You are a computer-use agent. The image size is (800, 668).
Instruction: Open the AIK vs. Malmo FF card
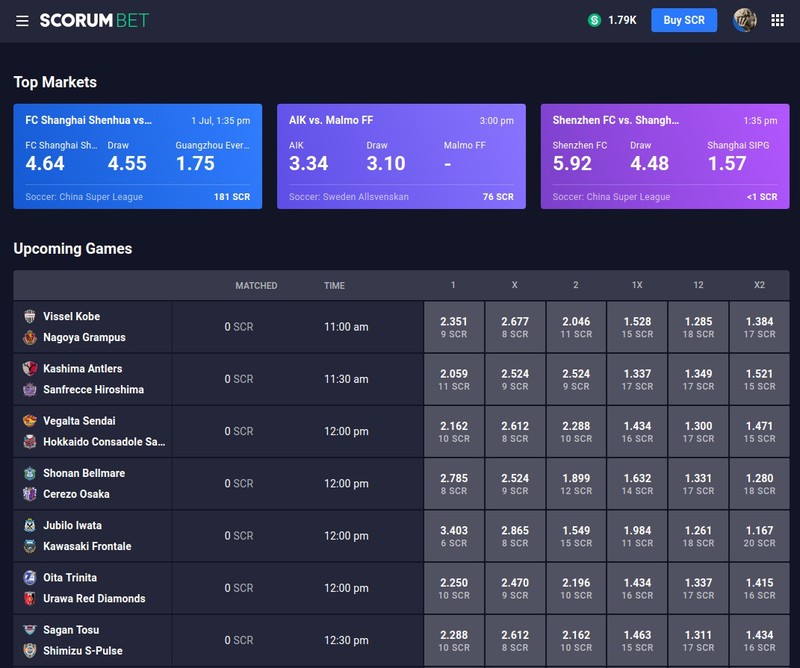[x=401, y=156]
